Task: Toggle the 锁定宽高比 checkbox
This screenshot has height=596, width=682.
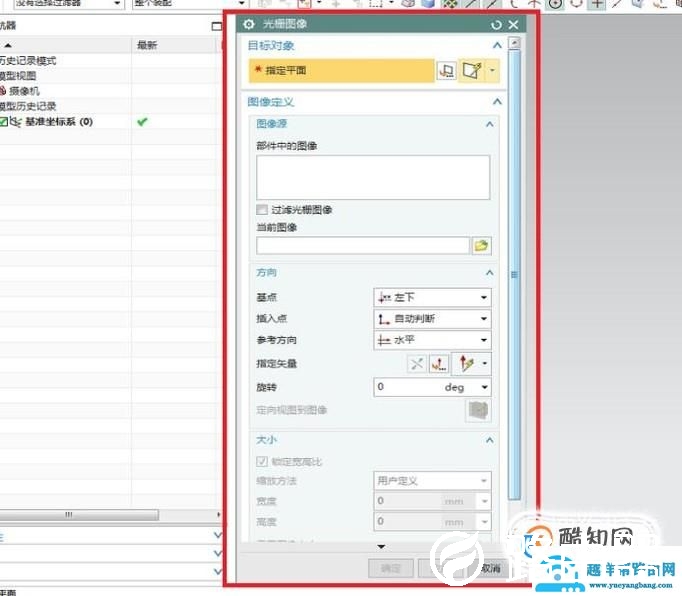Action: [x=262, y=462]
